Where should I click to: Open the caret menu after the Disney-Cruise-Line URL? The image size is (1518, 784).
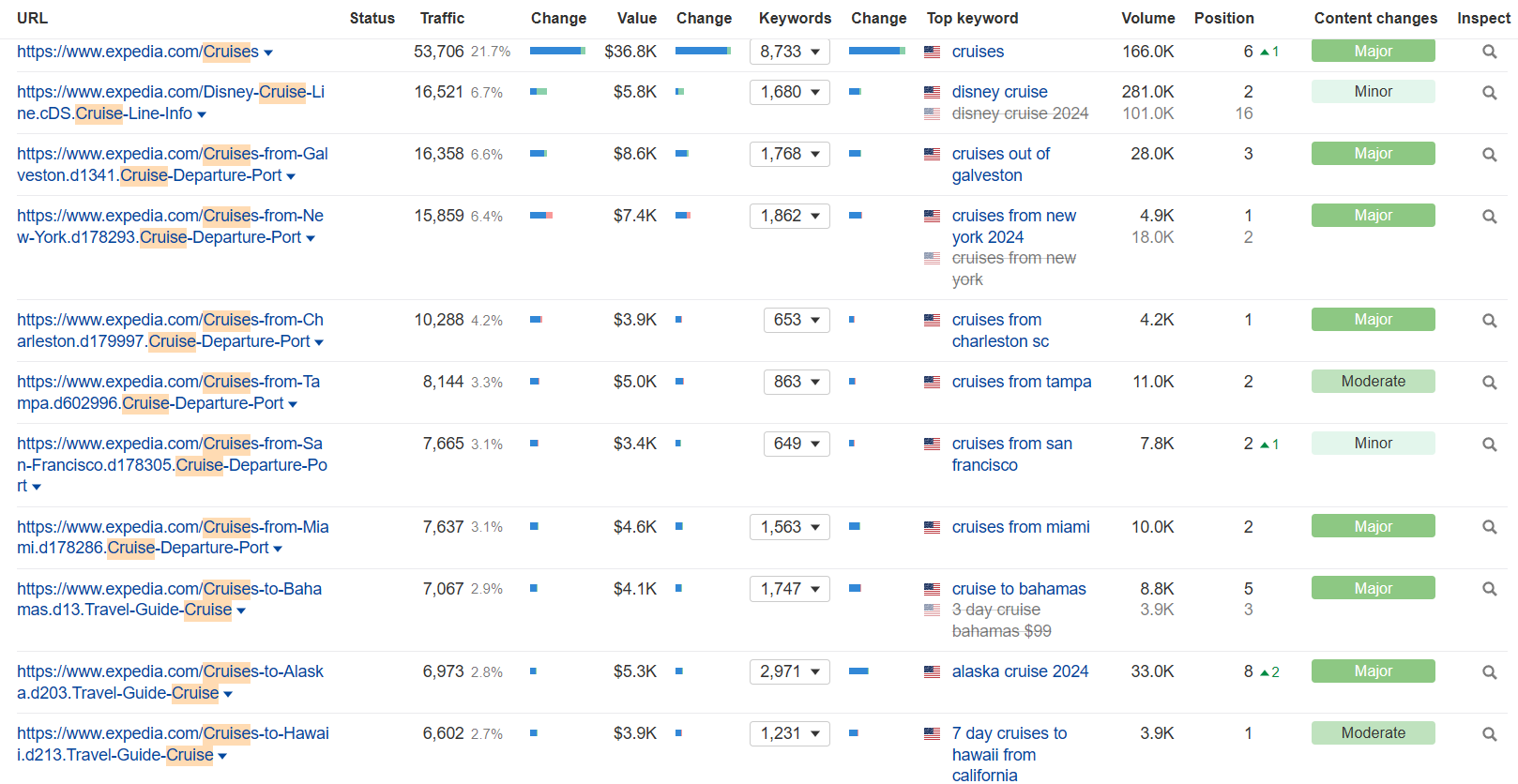click(202, 115)
